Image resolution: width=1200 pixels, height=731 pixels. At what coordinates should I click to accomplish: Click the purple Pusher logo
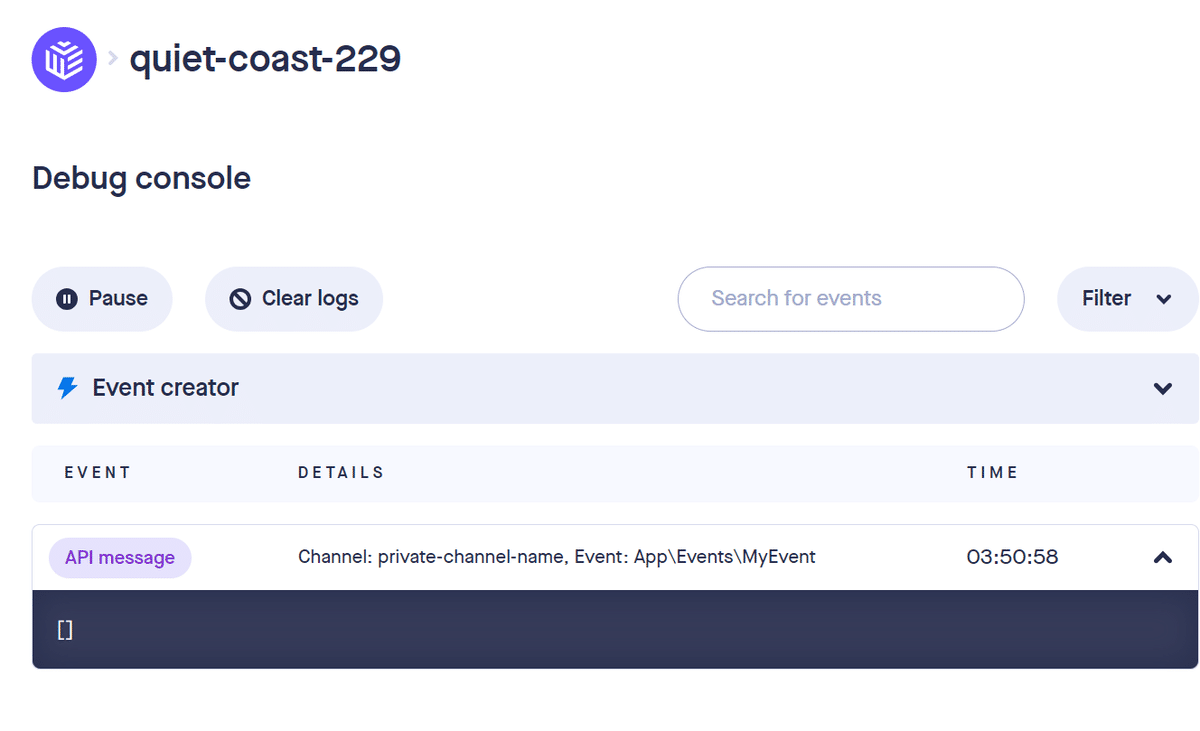pos(64,59)
